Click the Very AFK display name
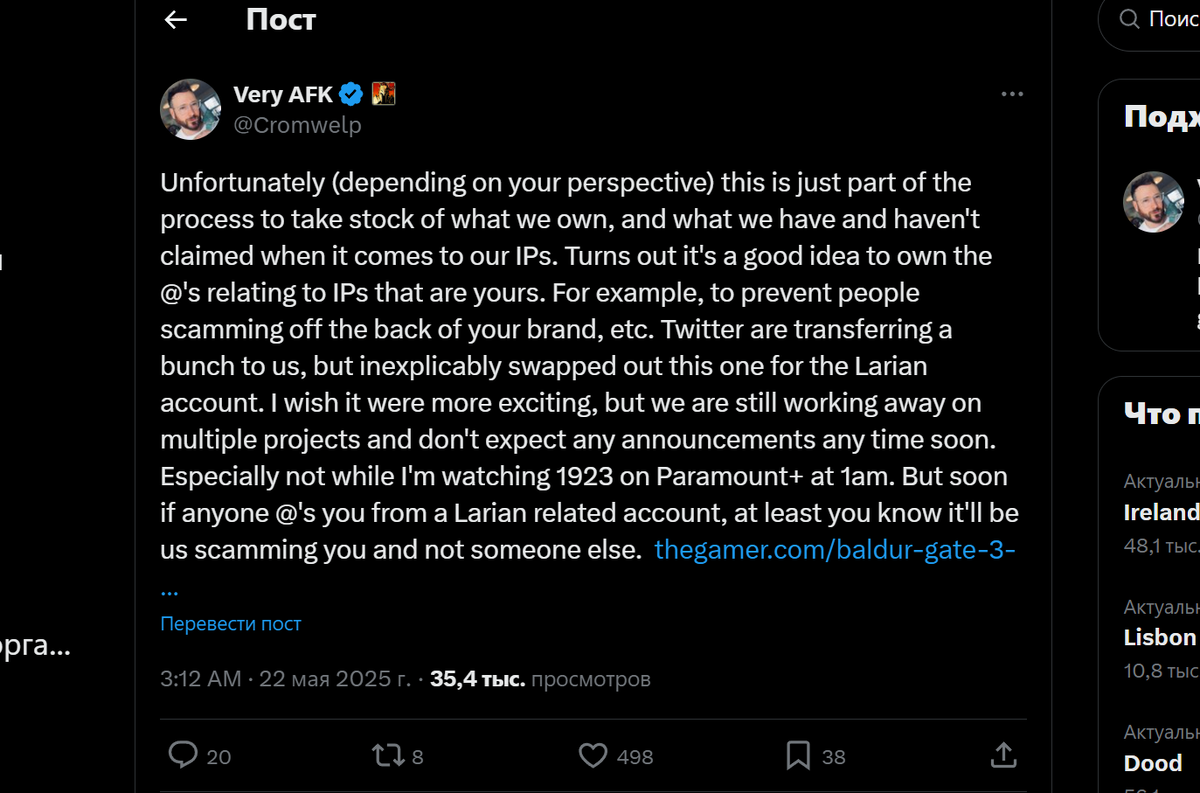 pos(283,95)
